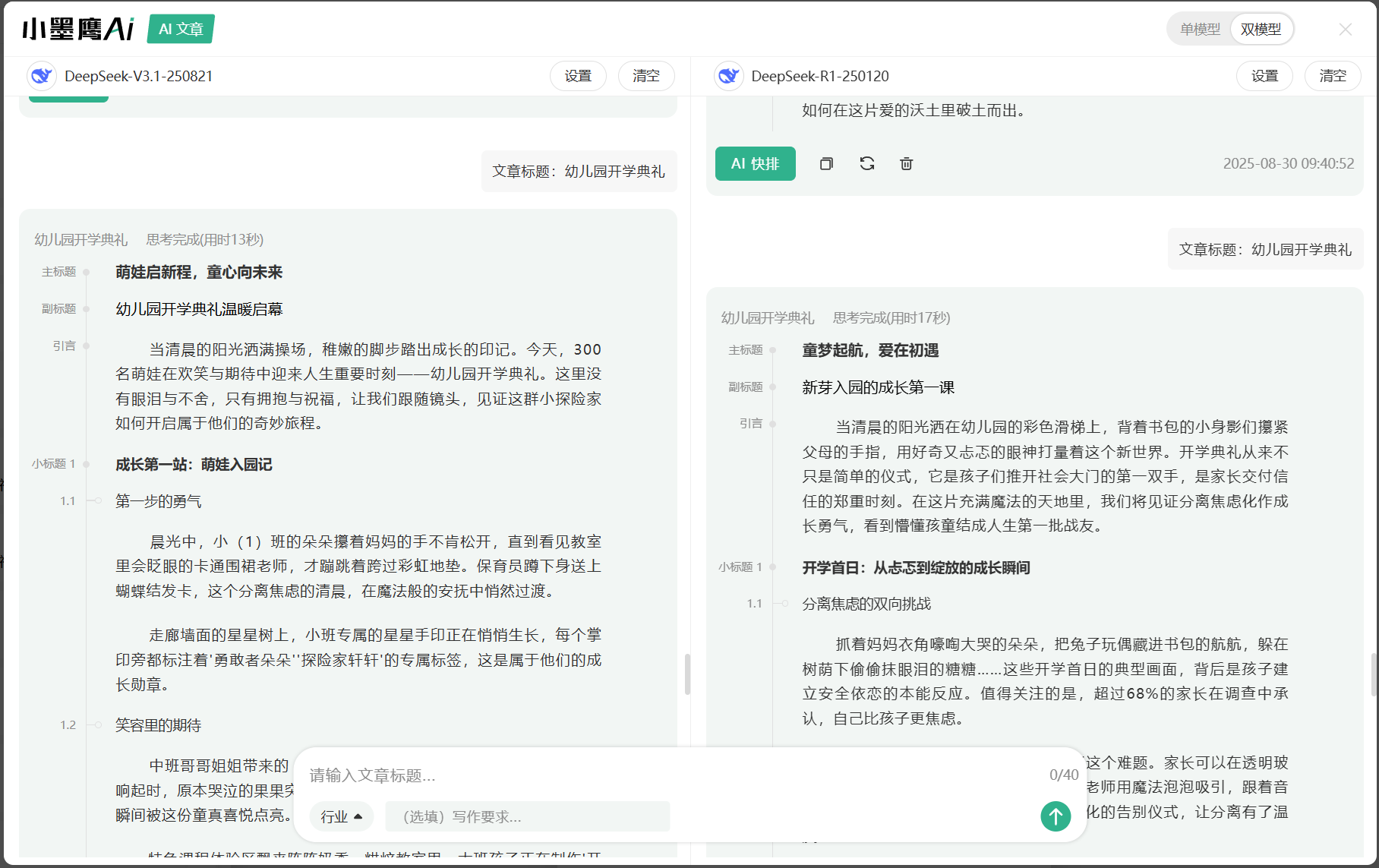Toggle the 1.1 分离焦虑的双向挑战 node
Screen dimensions: 1379x868
coord(785,603)
